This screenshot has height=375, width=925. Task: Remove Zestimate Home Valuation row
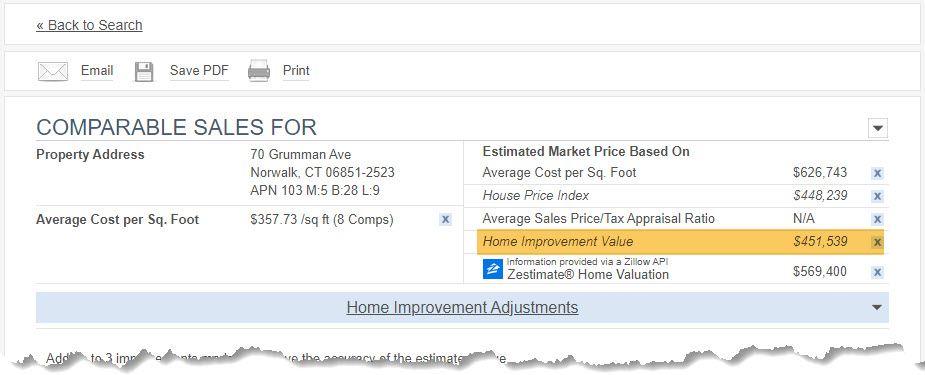[877, 272]
